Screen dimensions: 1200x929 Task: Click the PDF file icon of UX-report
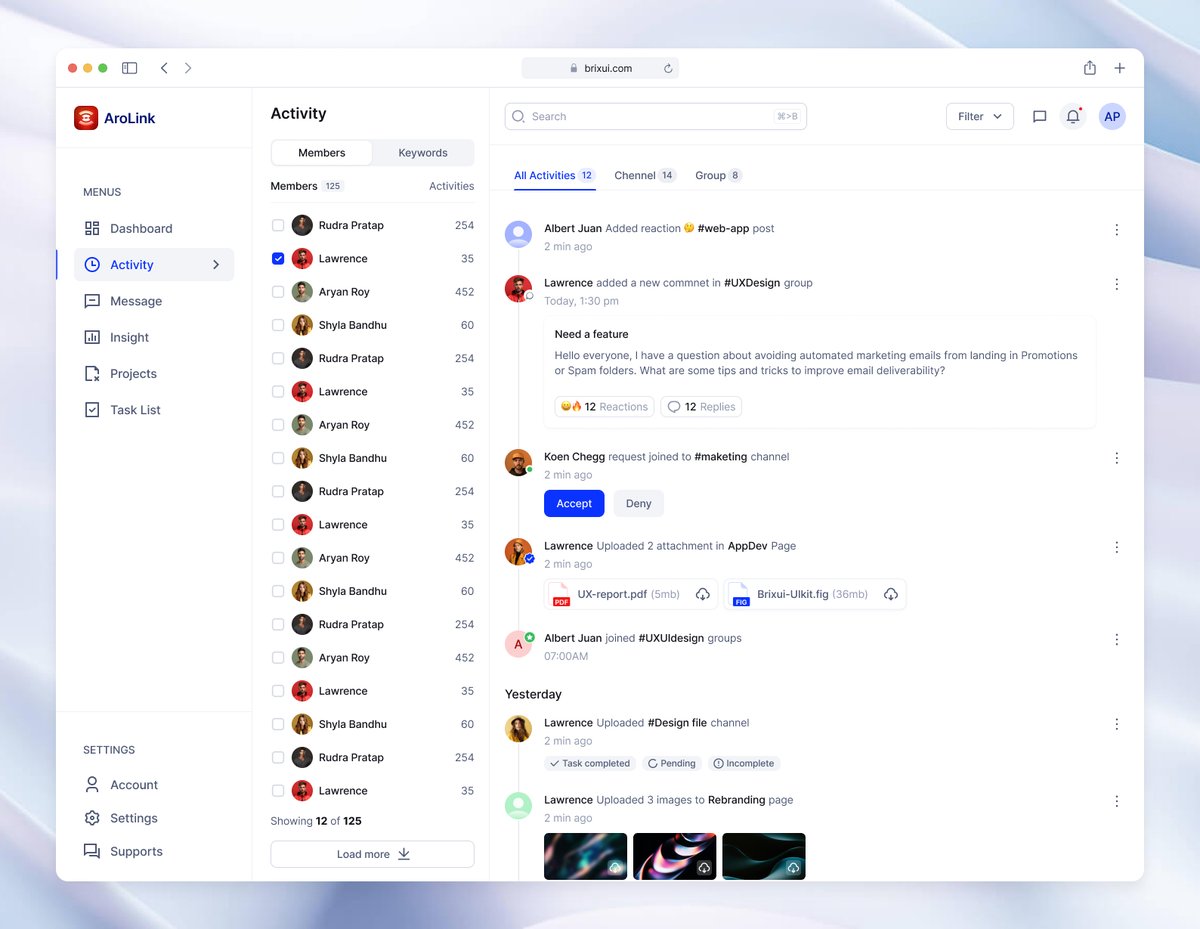pyautogui.click(x=561, y=595)
